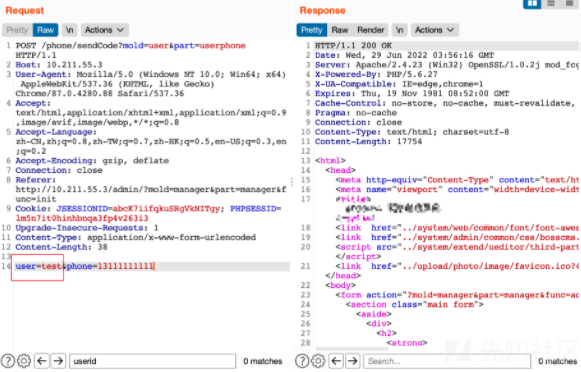
Task: Toggle \n non-printable characters in Request
Action: 69,30
